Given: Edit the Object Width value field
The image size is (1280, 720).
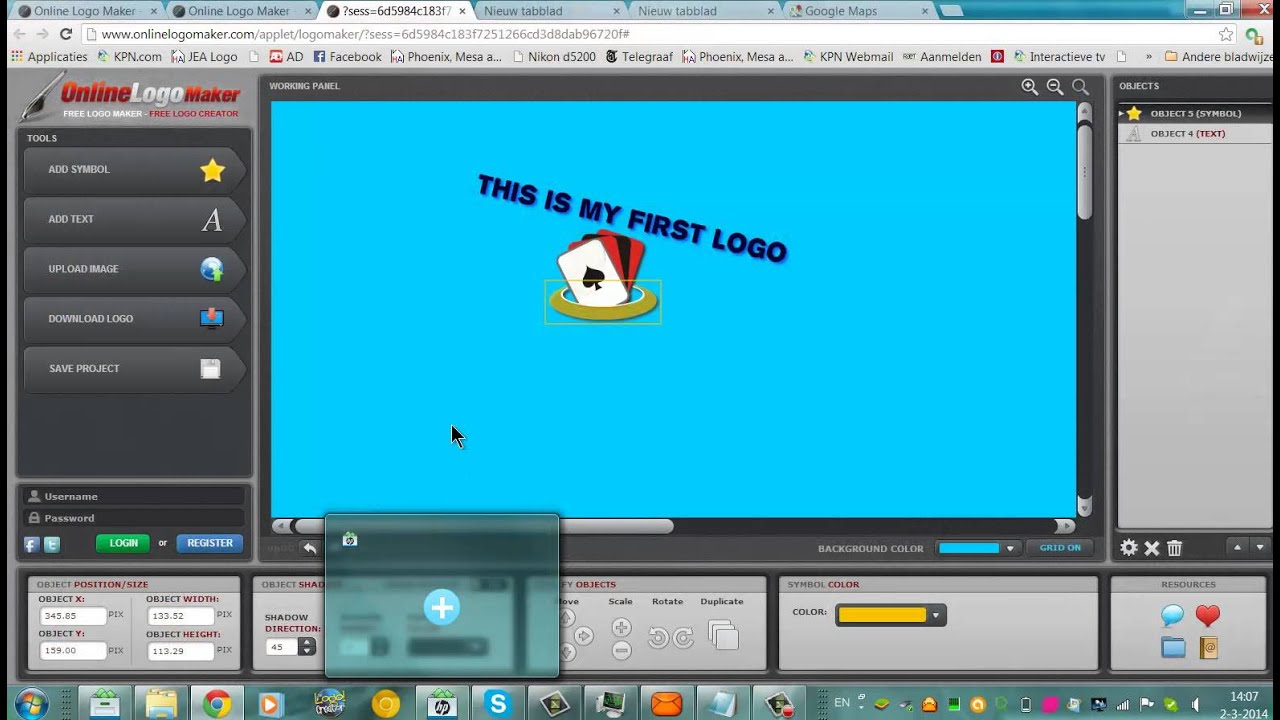Looking at the screenshot, I should coord(180,617).
